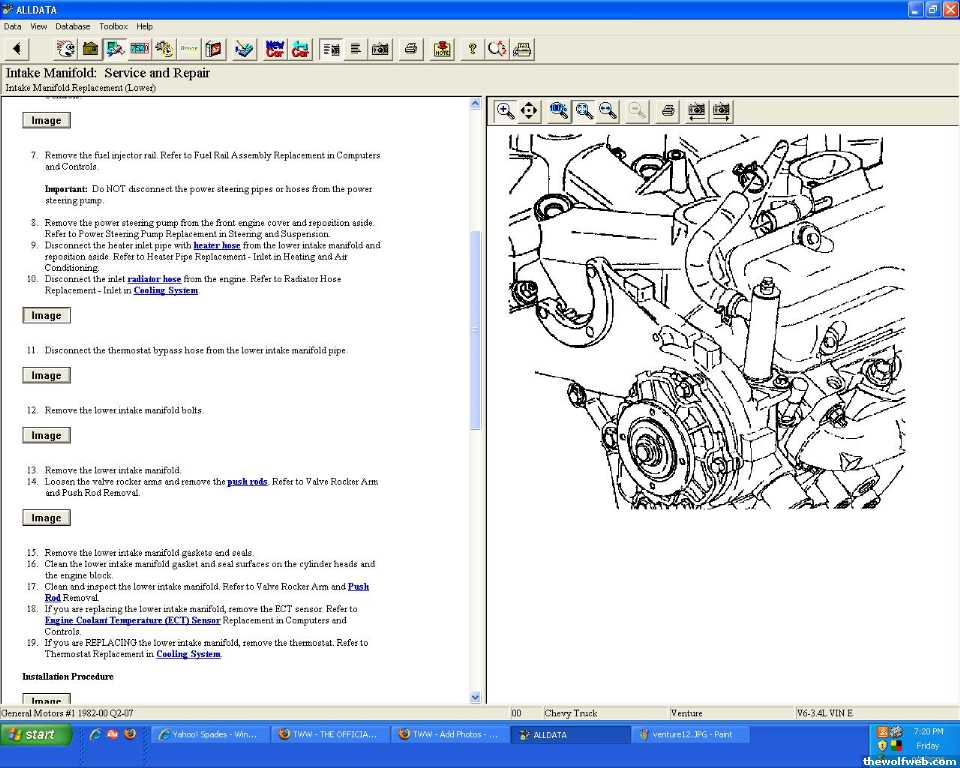Click the previous image camera arrow icon
This screenshot has width=960, height=768.
point(696,110)
